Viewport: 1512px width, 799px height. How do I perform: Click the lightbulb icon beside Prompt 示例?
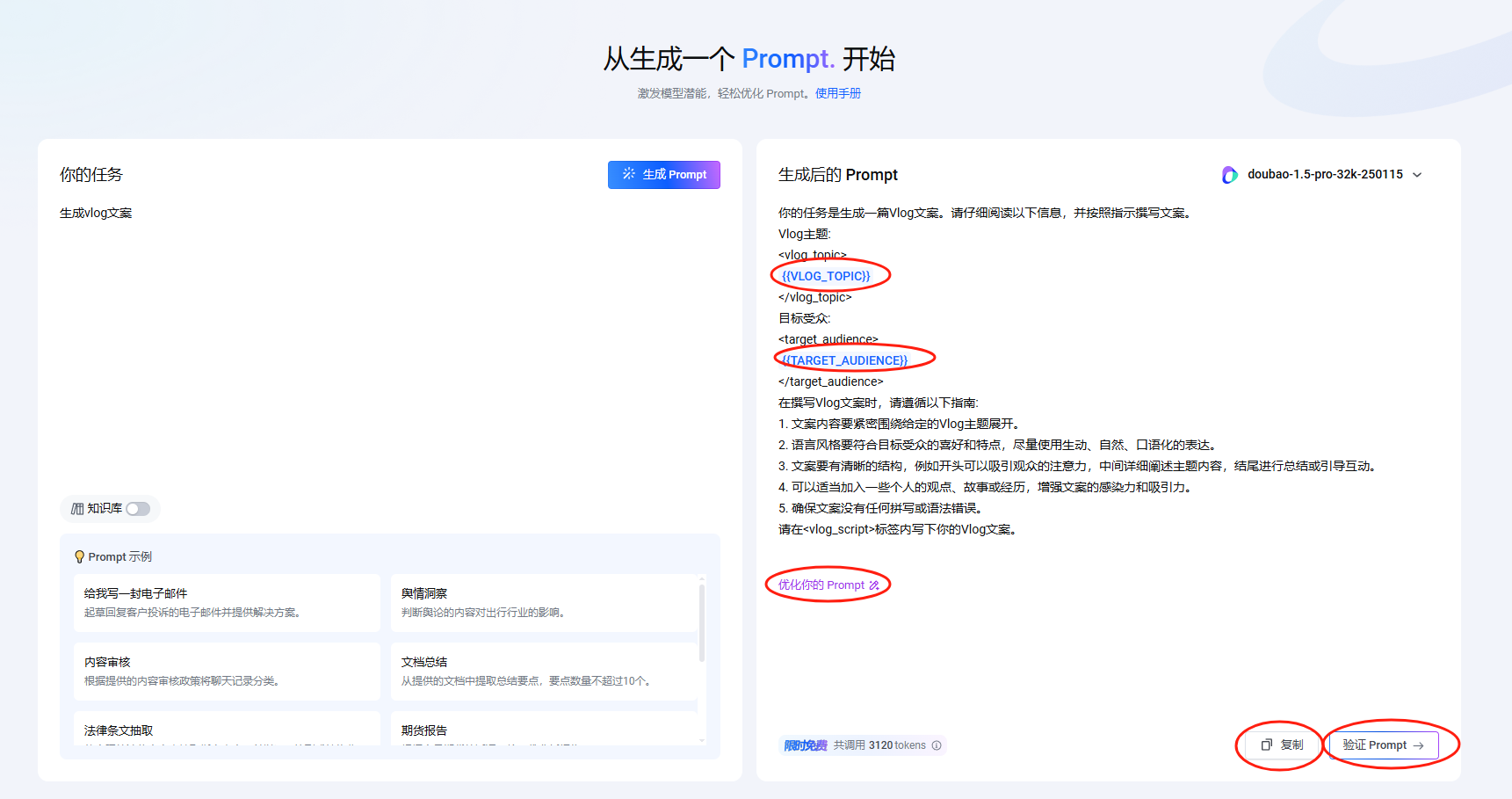80,556
